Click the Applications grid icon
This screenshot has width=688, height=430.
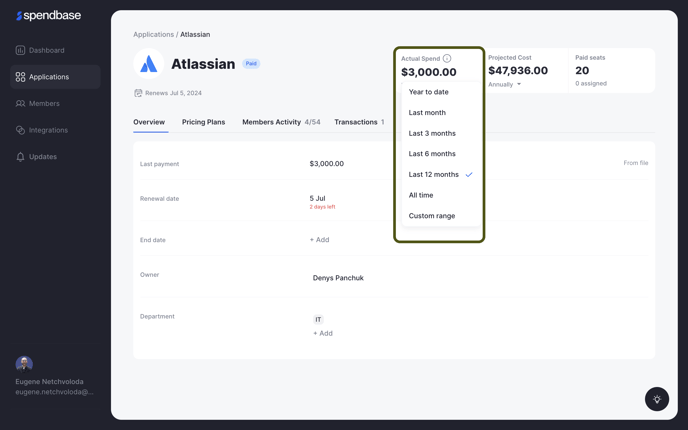click(x=20, y=77)
